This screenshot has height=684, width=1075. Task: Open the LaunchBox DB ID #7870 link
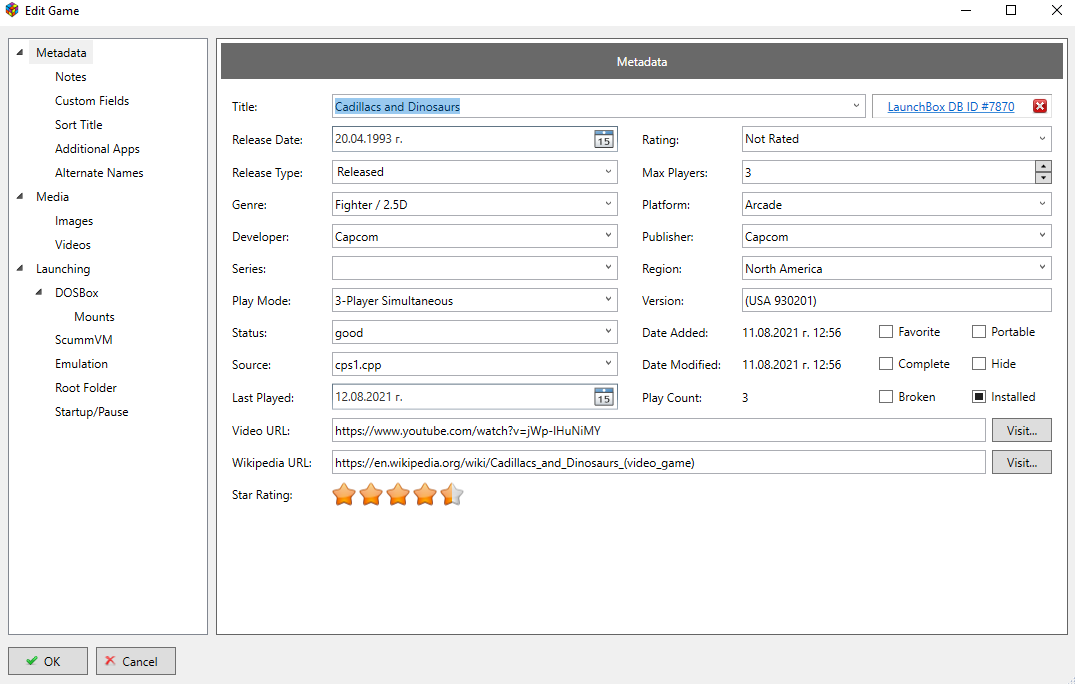[x=951, y=106]
